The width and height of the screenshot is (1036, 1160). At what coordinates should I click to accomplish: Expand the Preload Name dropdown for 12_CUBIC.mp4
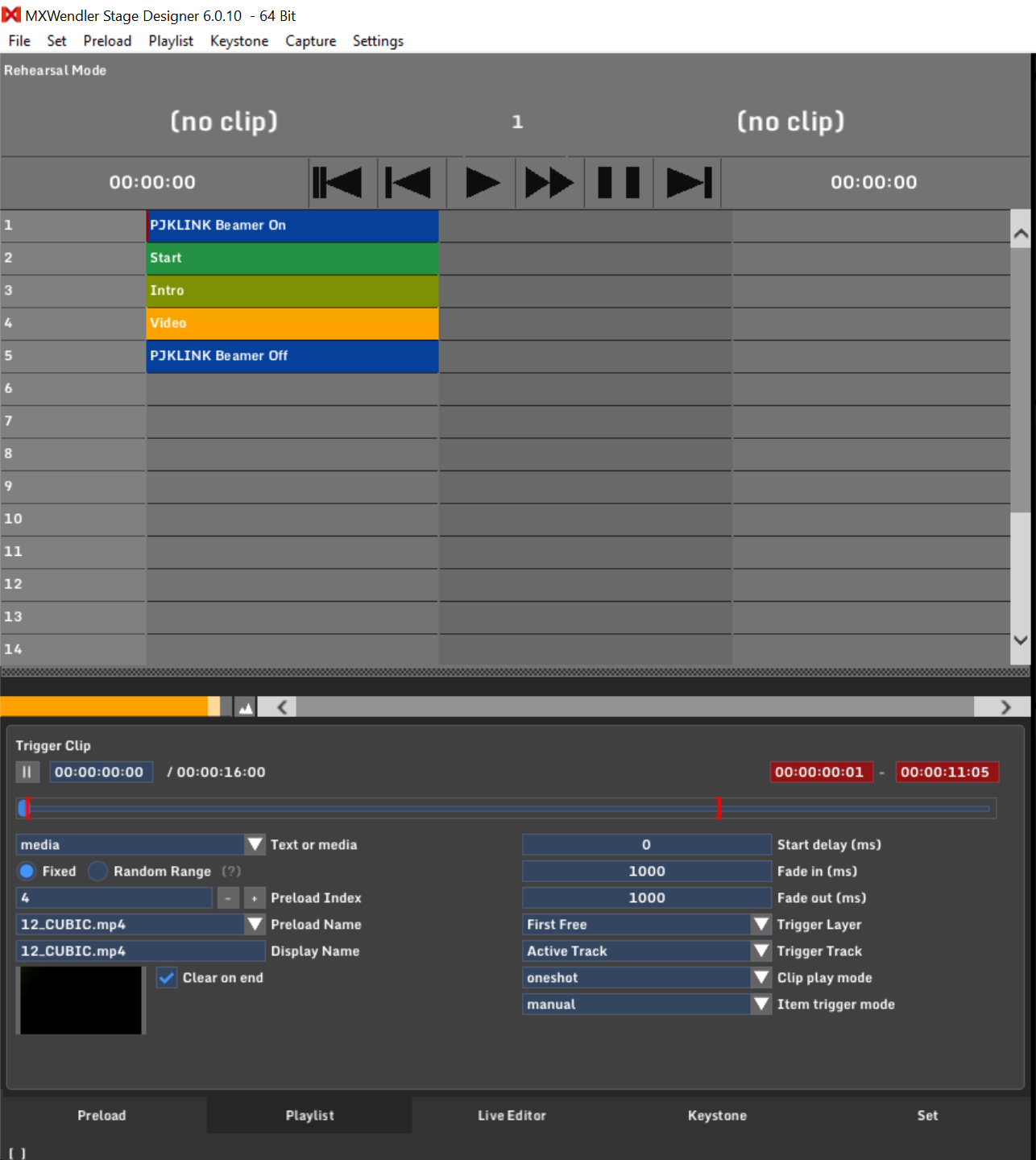(255, 924)
